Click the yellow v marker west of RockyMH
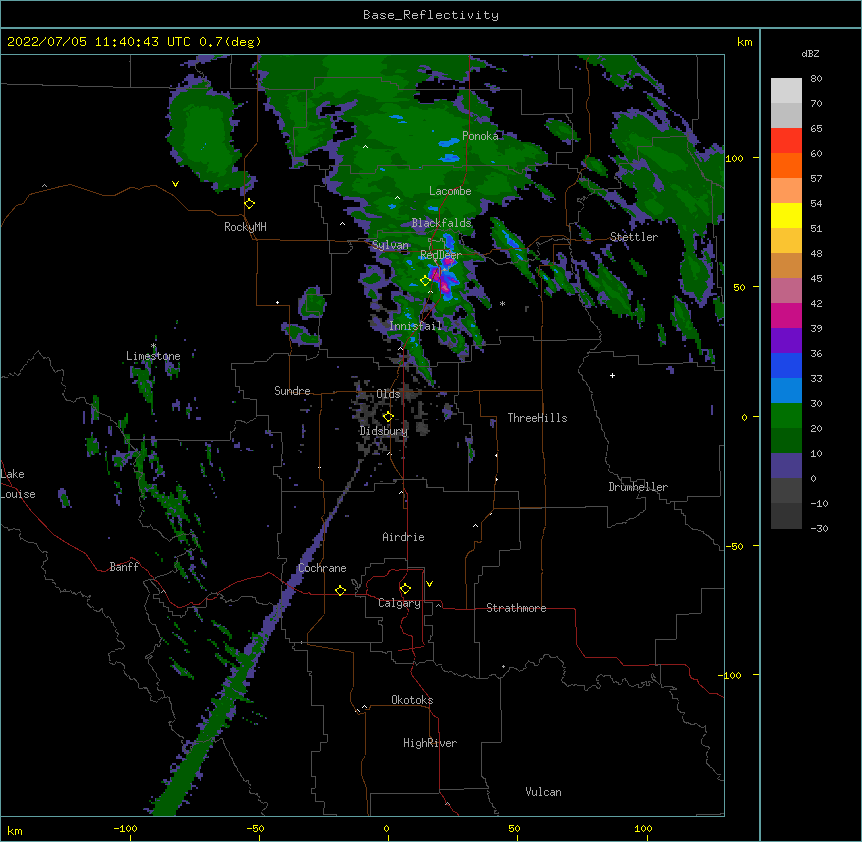The image size is (862, 842). pos(175,184)
